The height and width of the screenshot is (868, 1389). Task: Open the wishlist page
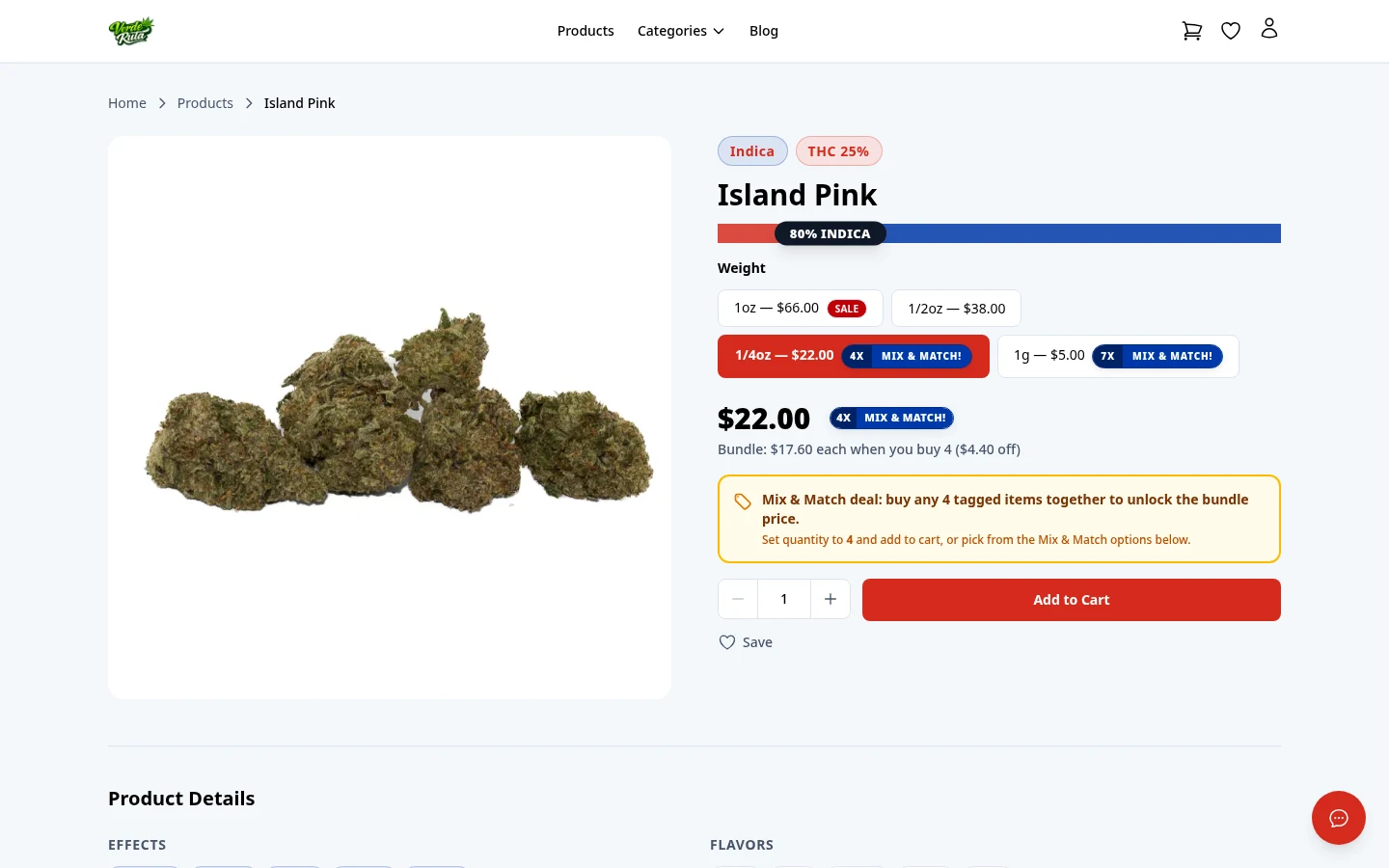(1231, 30)
